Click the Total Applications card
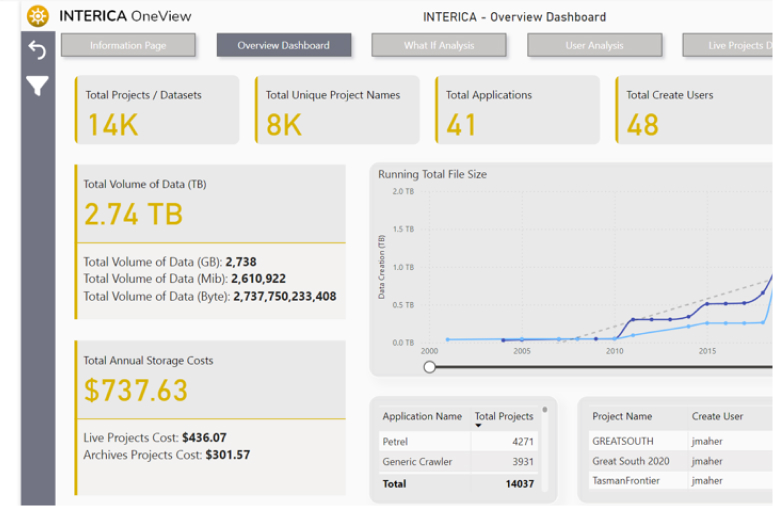This screenshot has height=506, width=773. coord(517,110)
